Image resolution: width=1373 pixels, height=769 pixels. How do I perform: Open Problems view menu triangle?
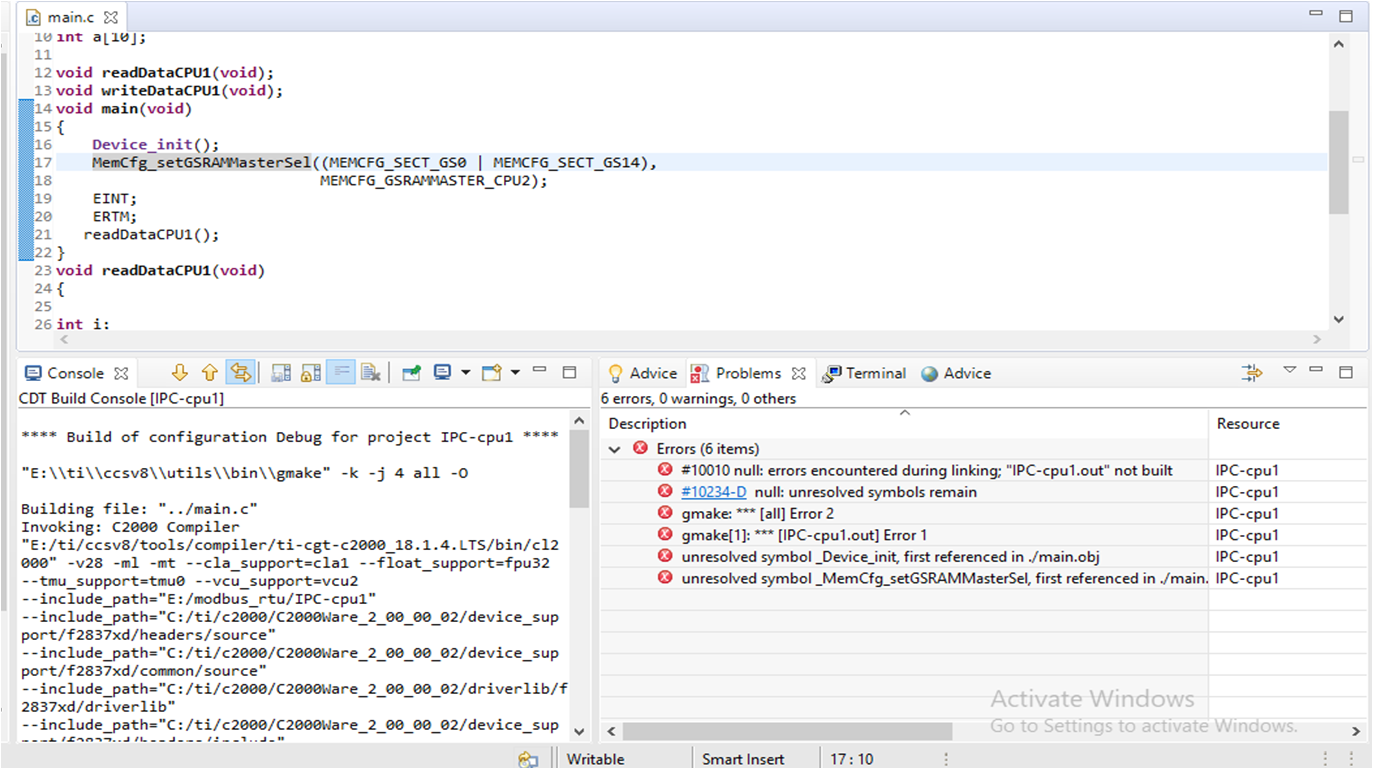coord(1290,371)
